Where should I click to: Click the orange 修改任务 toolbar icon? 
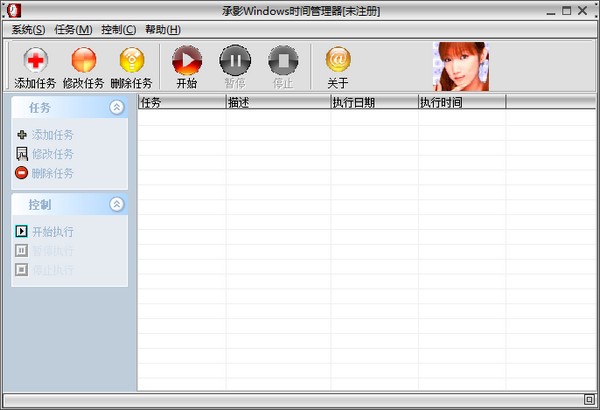83,60
